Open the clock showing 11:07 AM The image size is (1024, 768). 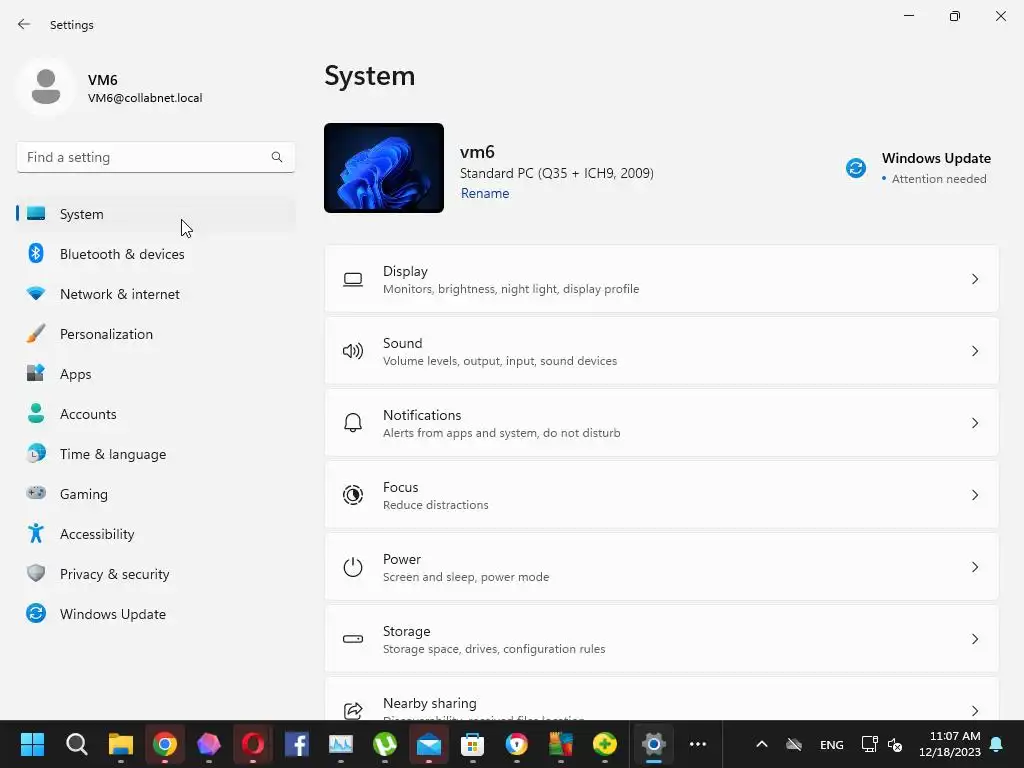pyautogui.click(x=950, y=744)
